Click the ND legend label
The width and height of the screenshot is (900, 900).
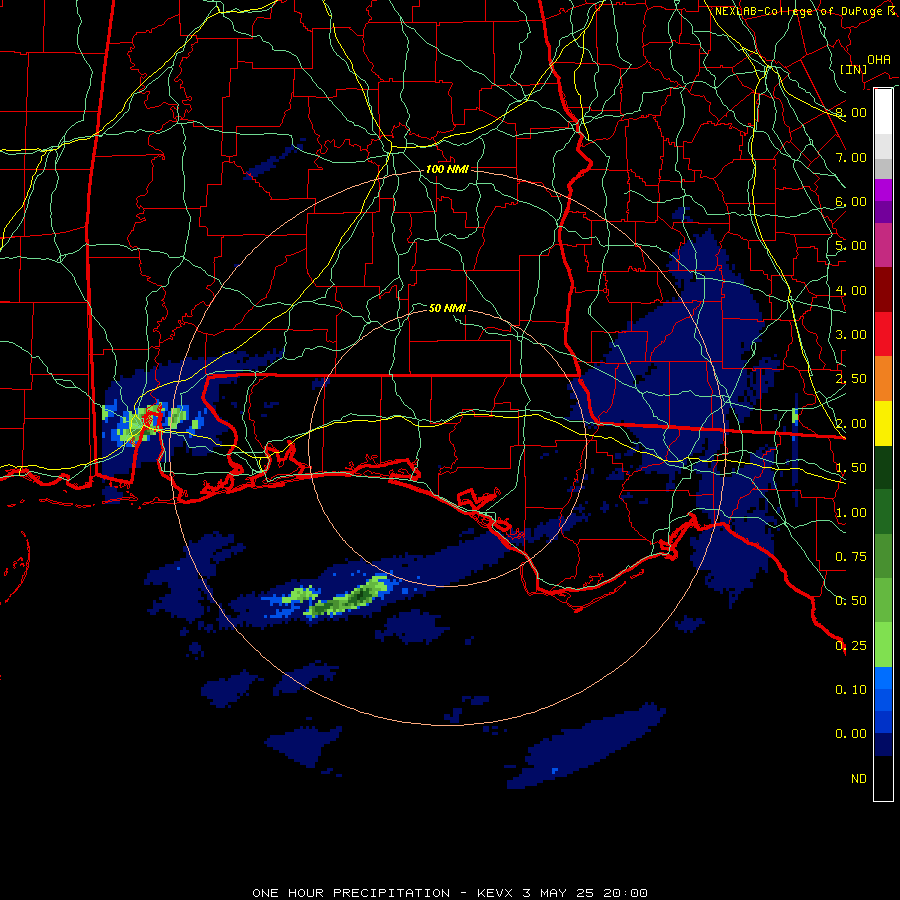click(x=859, y=779)
